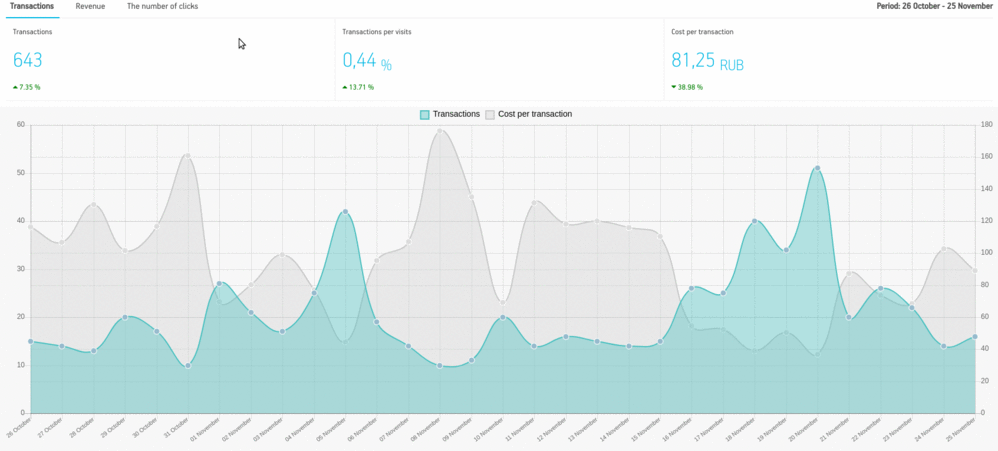
Task: Toggle Cost per transaction gray legend swatch
Action: click(x=490, y=114)
